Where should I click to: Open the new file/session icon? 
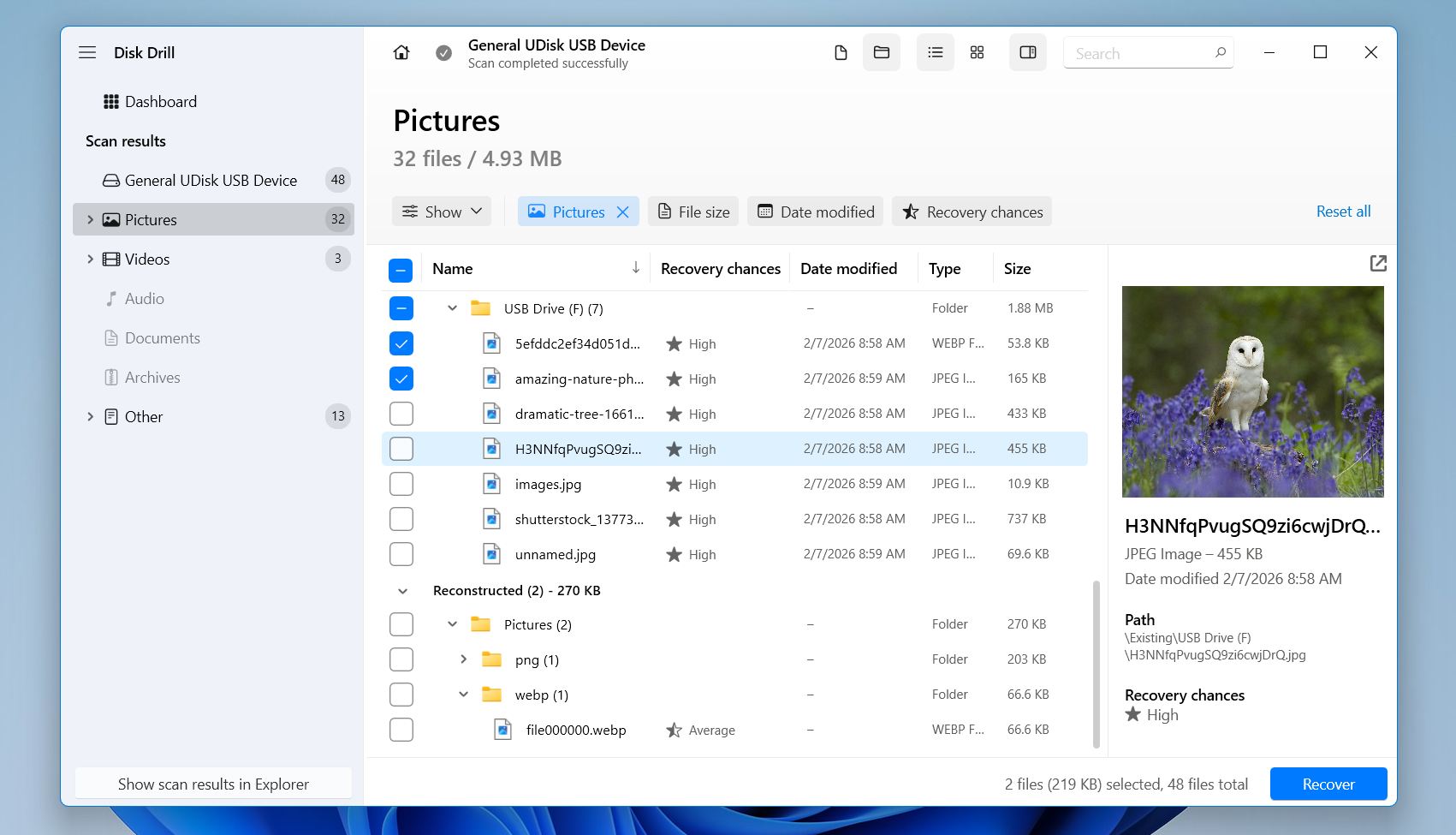(x=840, y=51)
